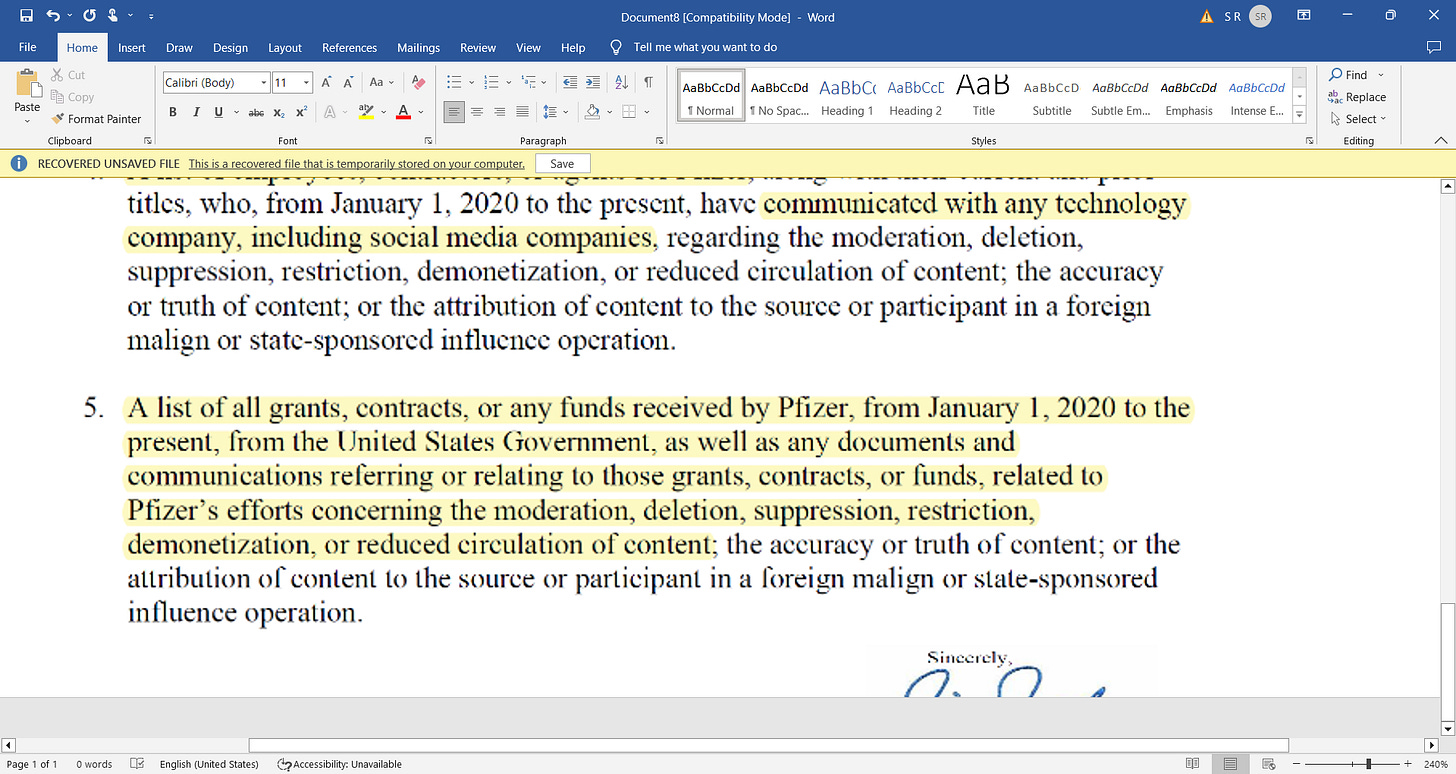
Task: Click the spelling proofing icon in status bar
Action: pos(137,764)
